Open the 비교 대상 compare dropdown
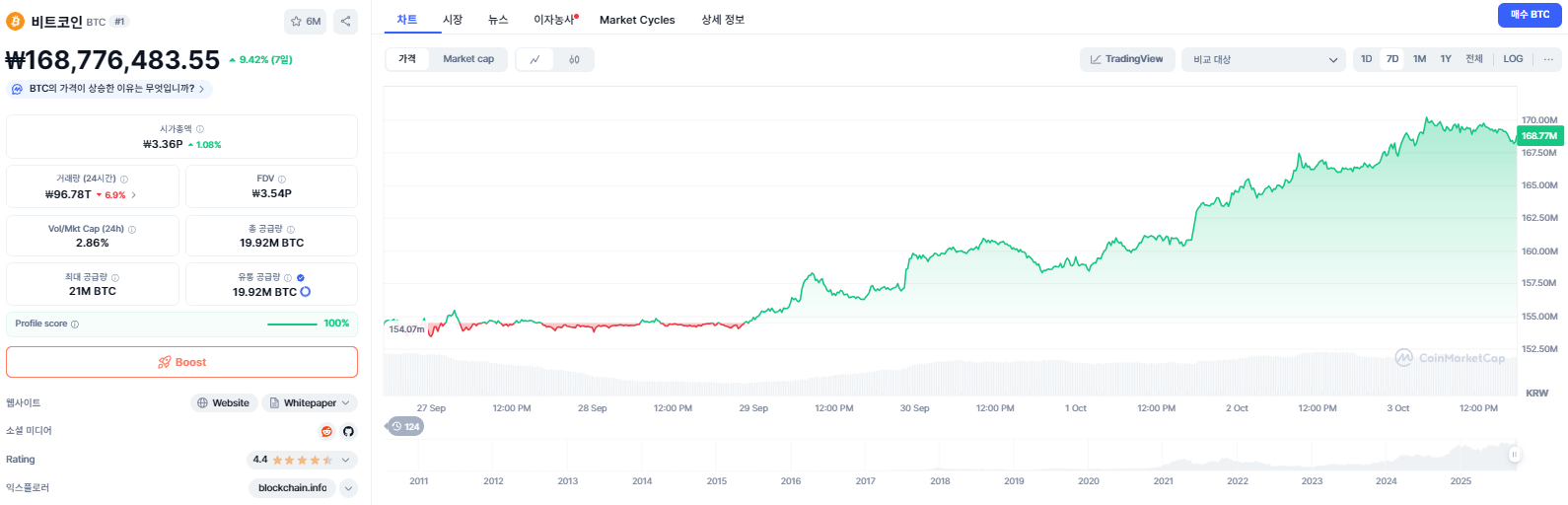Screen dimensions: 1568x505 click(1263, 59)
